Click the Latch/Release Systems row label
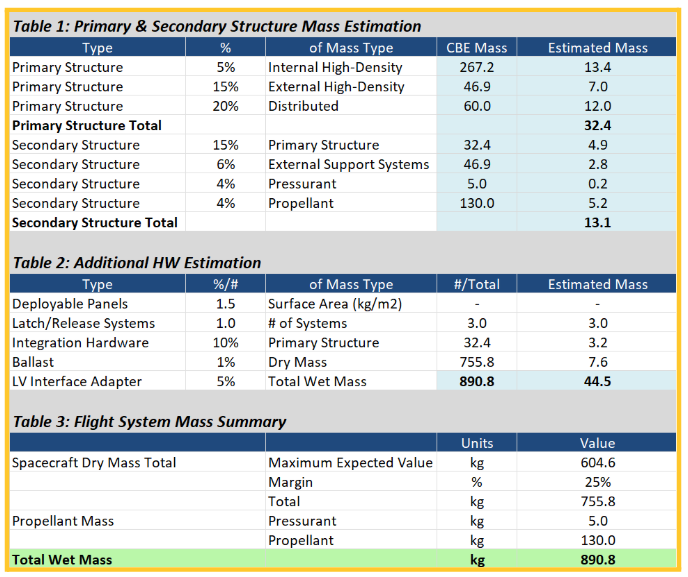The height and width of the screenshot is (577, 688). pos(83,323)
